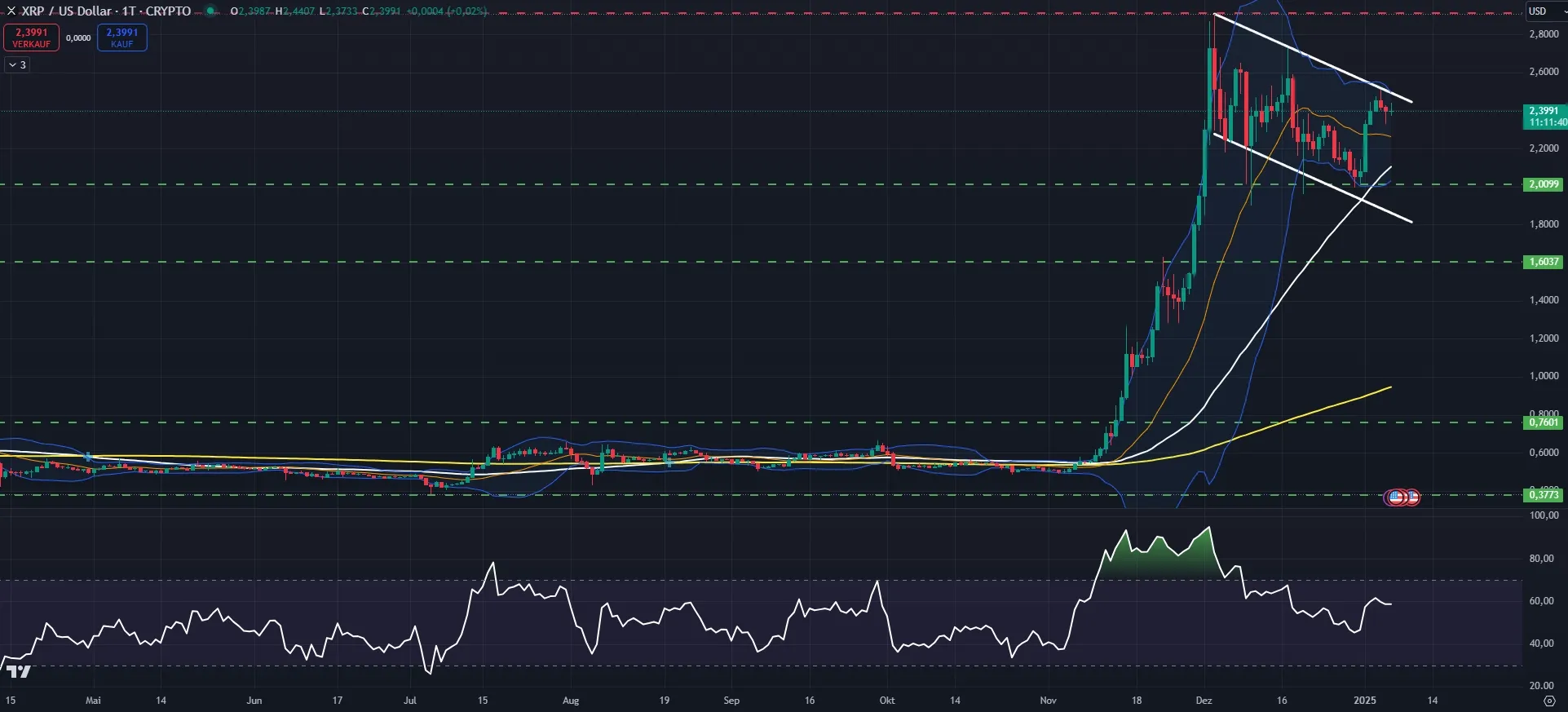Click the Dez label on time axis
This screenshot has width=1568, height=712.
1204,701
